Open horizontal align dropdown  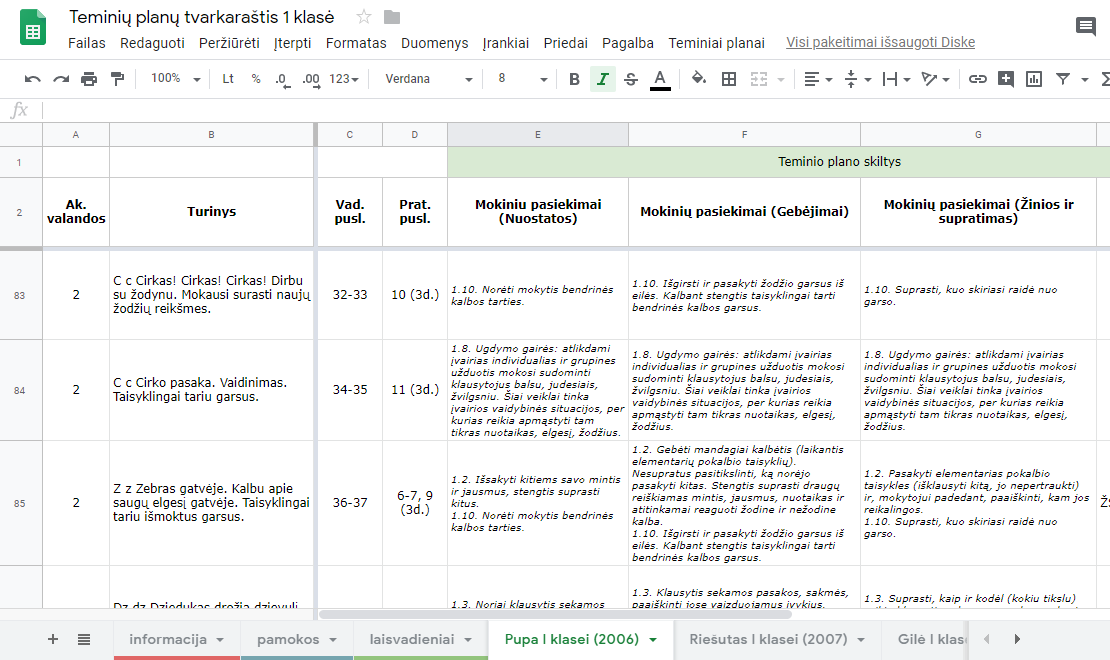coord(818,79)
